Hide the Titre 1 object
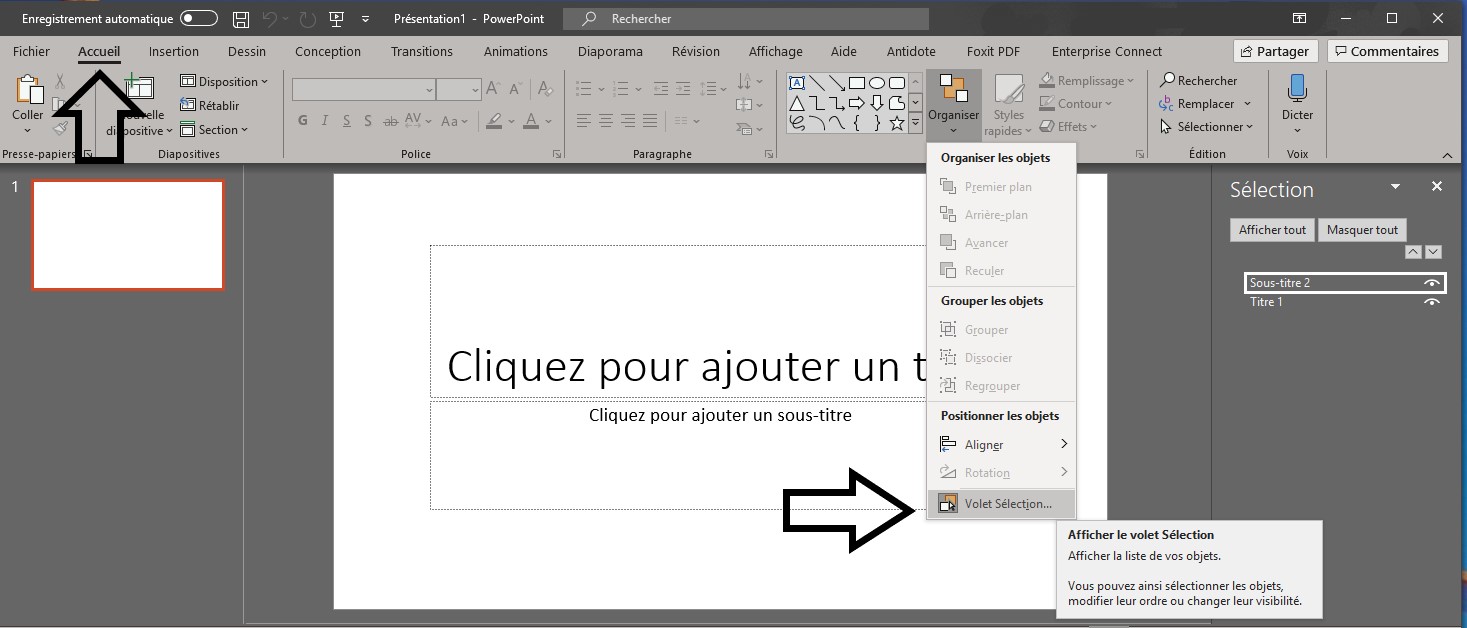This screenshot has width=1467, height=628. 1431,301
